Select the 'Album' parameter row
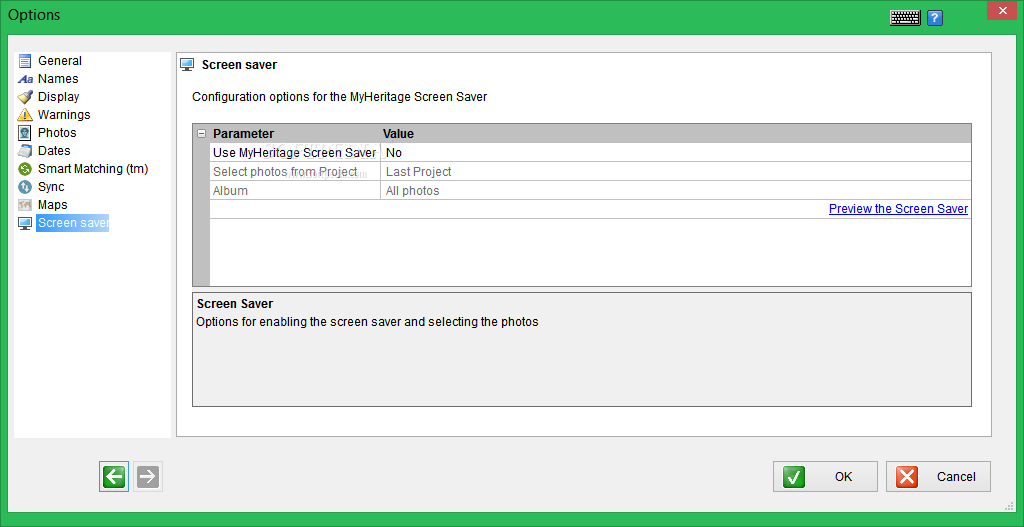Image resolution: width=1024 pixels, height=527 pixels. tap(295, 191)
